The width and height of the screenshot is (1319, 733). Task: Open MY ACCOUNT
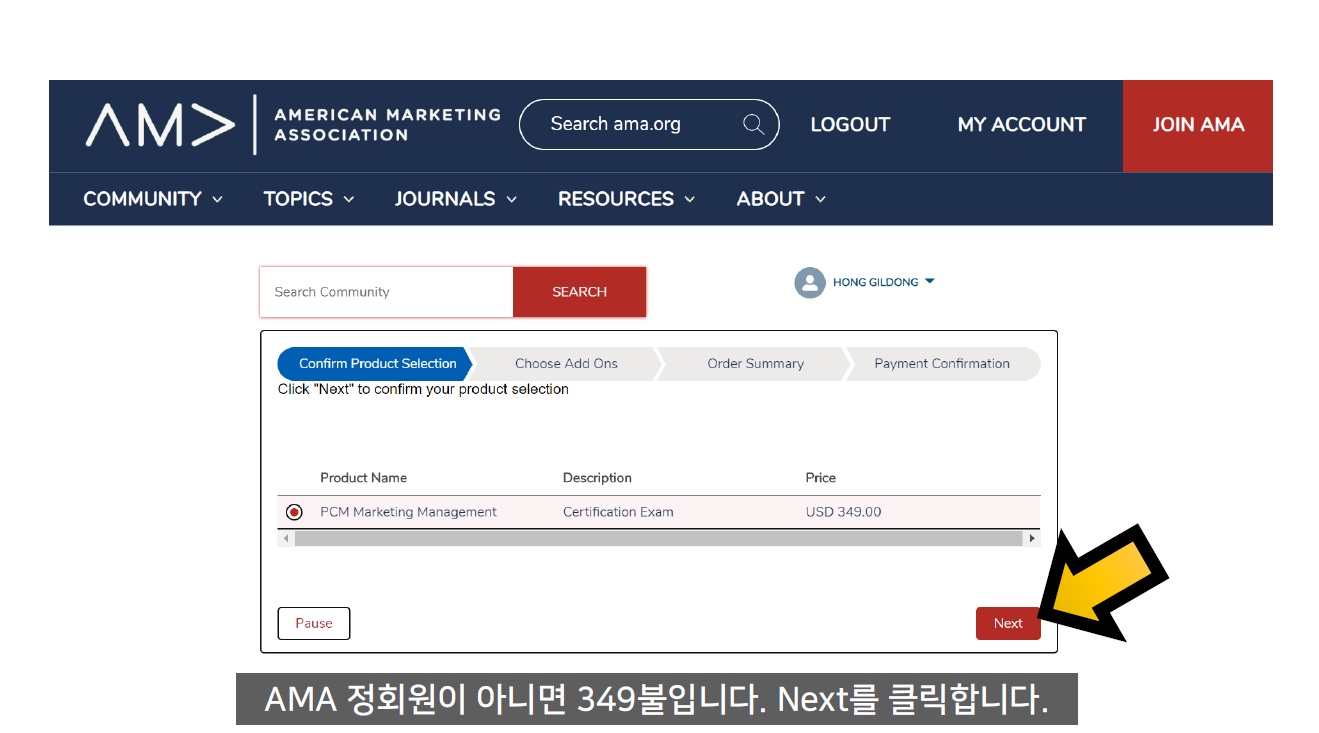click(x=1021, y=125)
